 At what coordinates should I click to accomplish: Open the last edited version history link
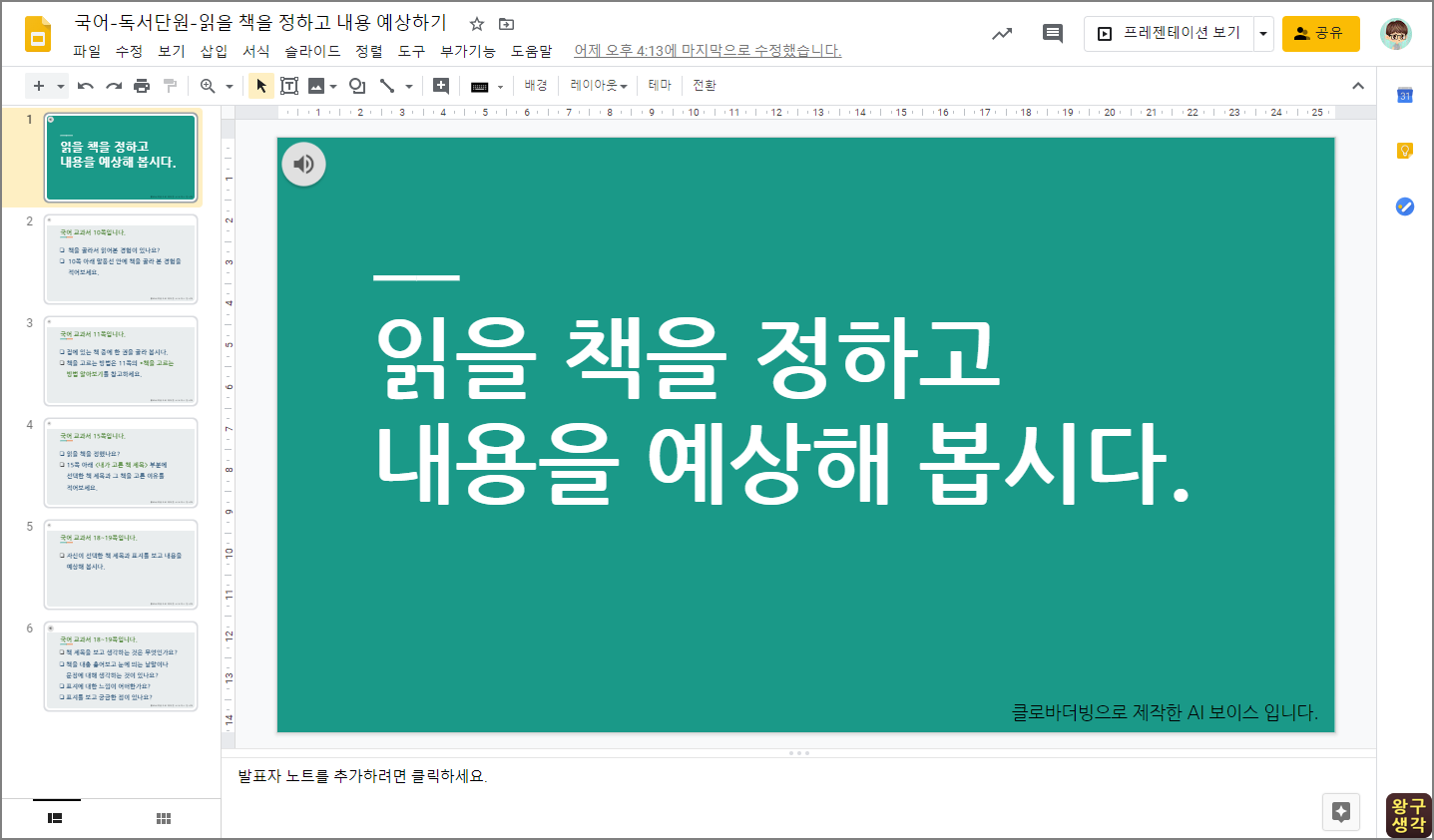click(x=708, y=51)
